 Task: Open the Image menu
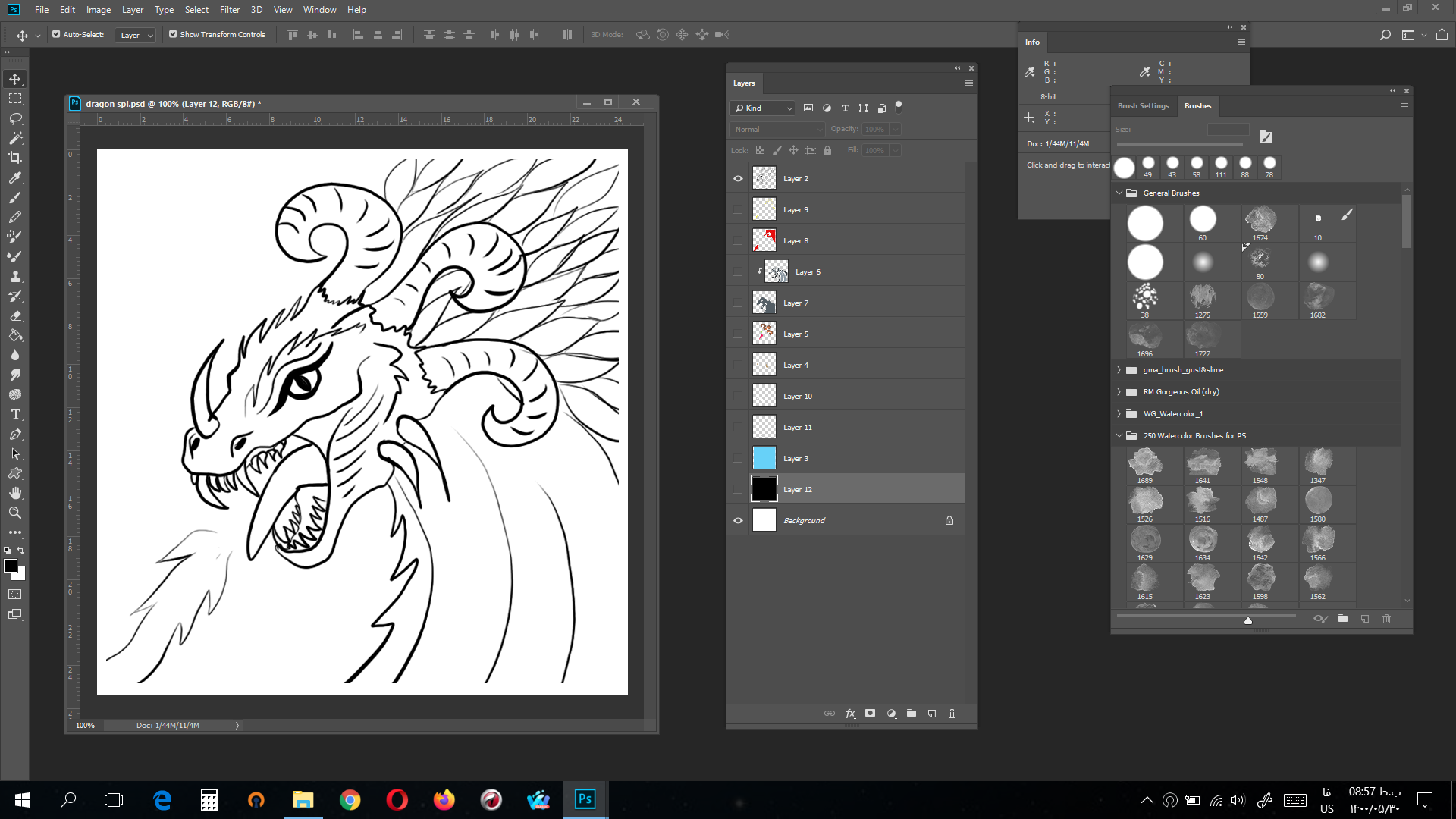coord(99,10)
